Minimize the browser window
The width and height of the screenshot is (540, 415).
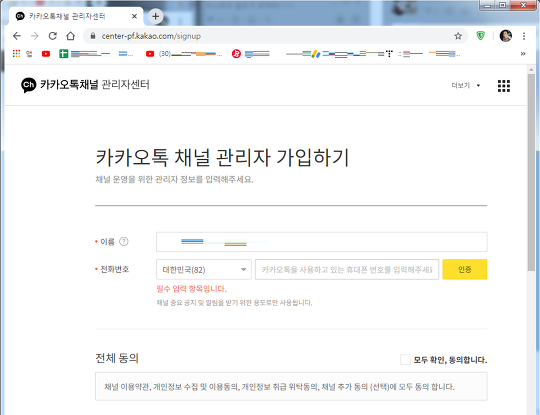(x=487, y=5)
